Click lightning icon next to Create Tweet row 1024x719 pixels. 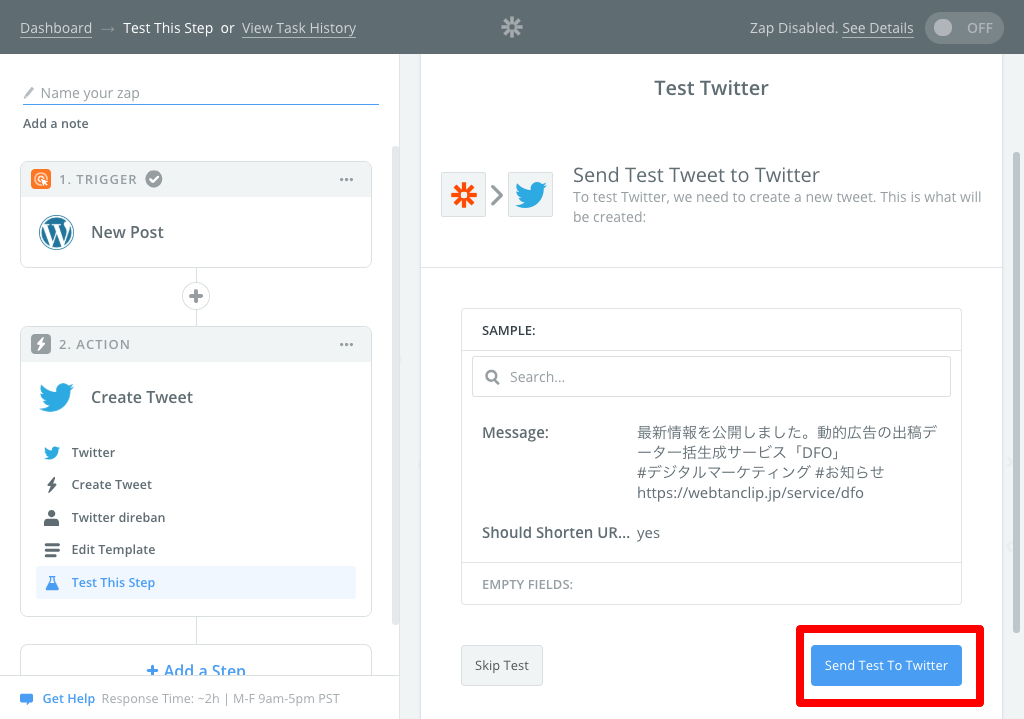pos(52,485)
